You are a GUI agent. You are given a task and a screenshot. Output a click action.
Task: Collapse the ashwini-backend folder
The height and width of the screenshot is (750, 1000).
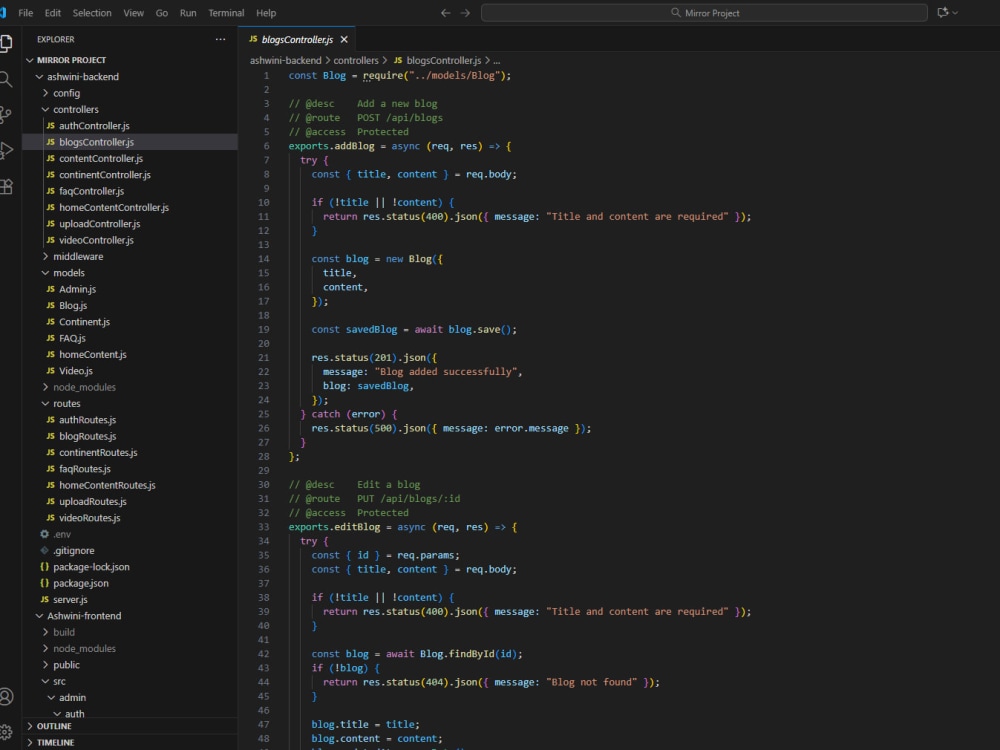pos(130,77)
